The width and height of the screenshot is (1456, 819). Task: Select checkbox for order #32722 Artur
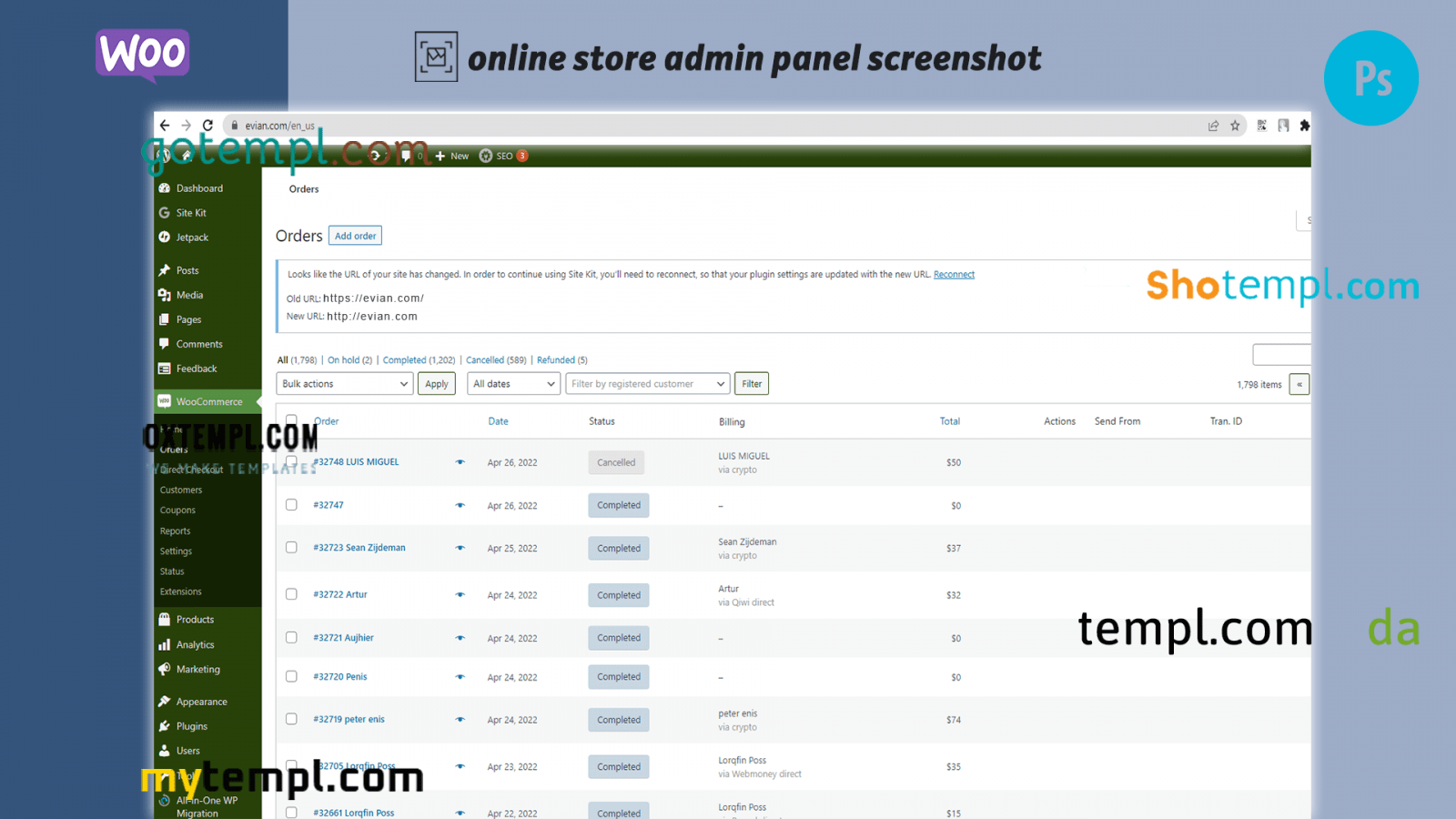click(291, 594)
